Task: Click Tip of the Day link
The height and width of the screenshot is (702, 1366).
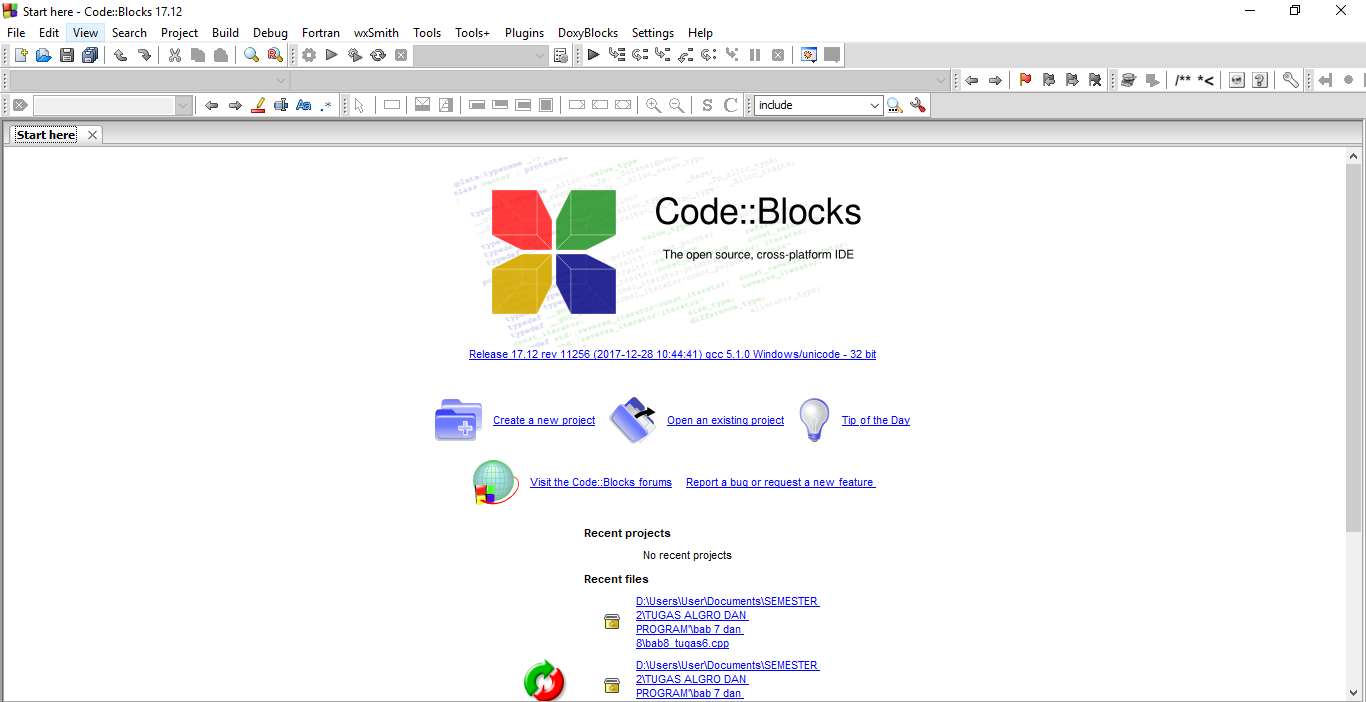Action: tap(876, 420)
